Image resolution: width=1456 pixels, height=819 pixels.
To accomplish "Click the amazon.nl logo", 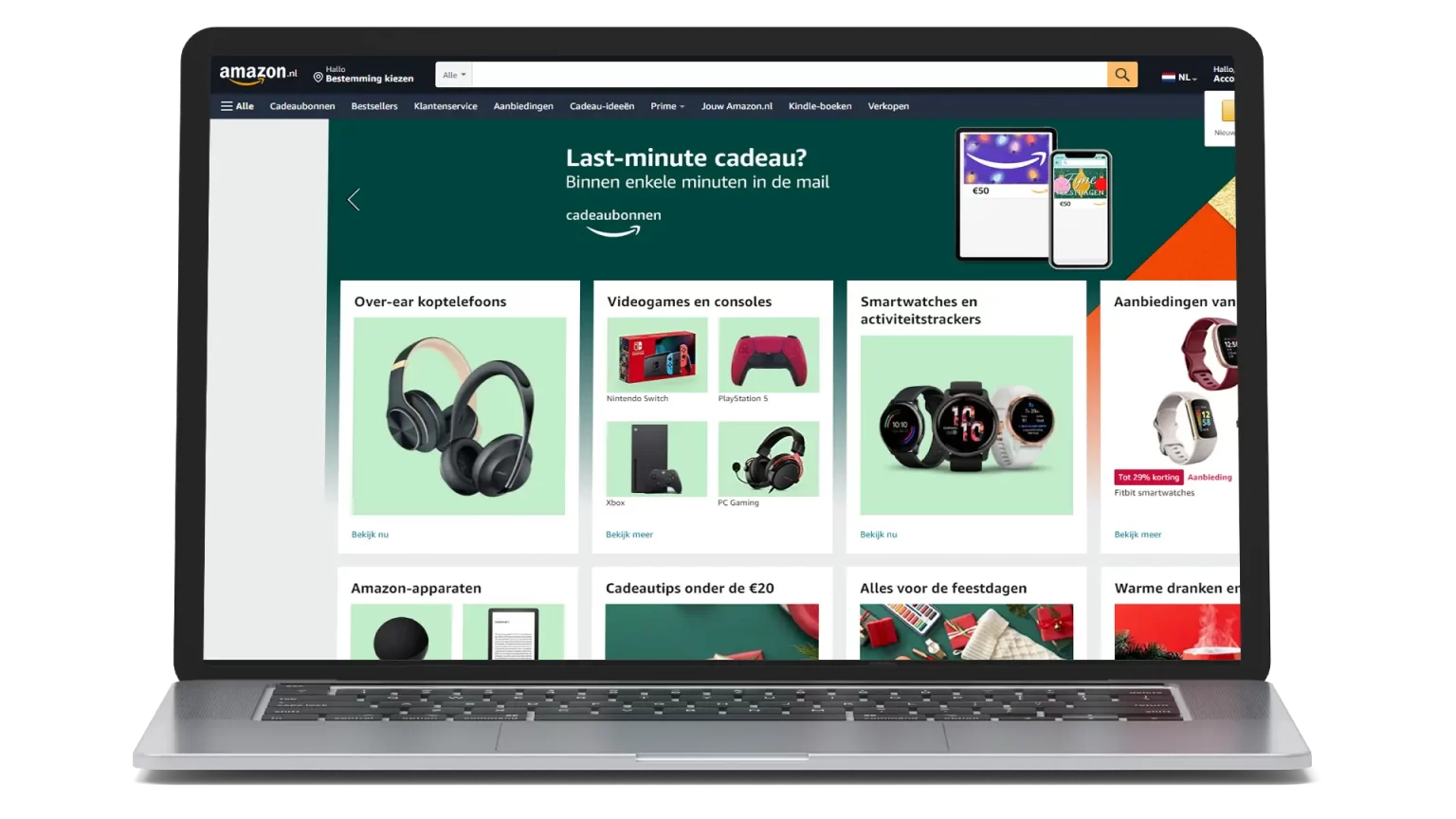I will pos(258,74).
